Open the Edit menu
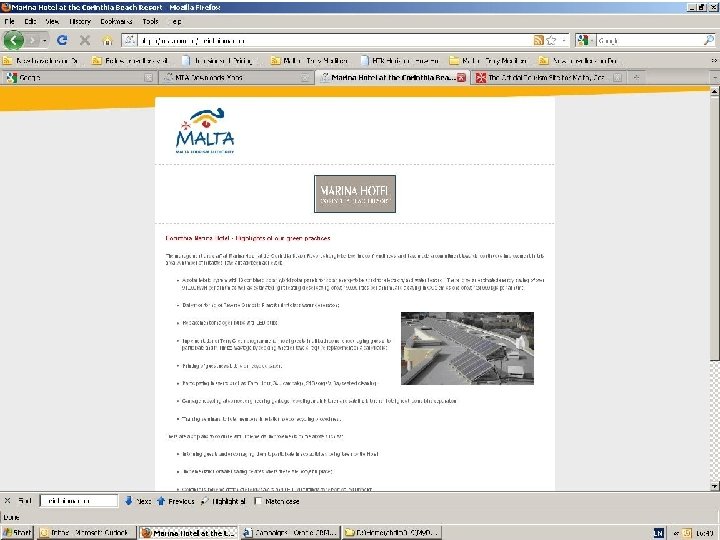The width and height of the screenshot is (720, 540). pyautogui.click(x=30, y=21)
